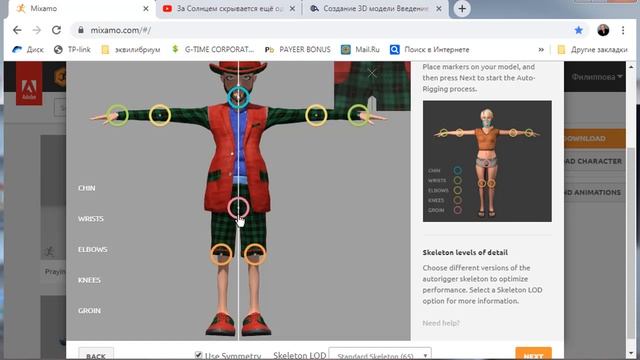Click the WRISTS label

91,219
